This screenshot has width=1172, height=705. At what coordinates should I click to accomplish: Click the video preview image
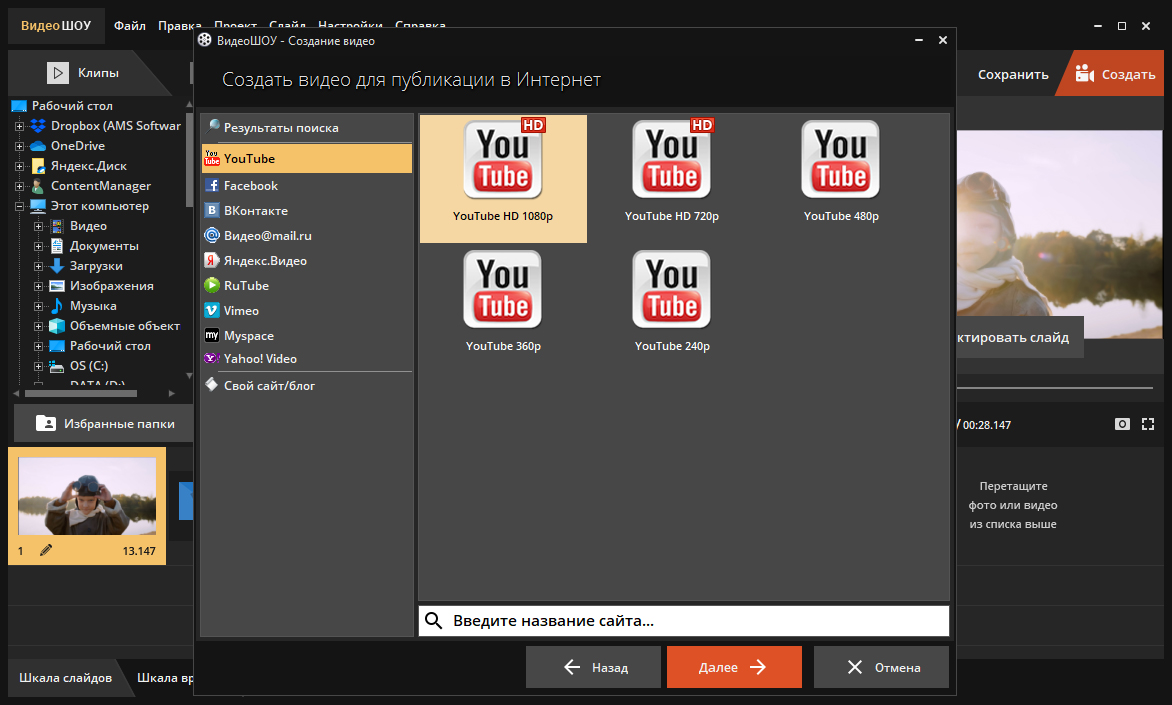pyautogui.click(x=1059, y=234)
